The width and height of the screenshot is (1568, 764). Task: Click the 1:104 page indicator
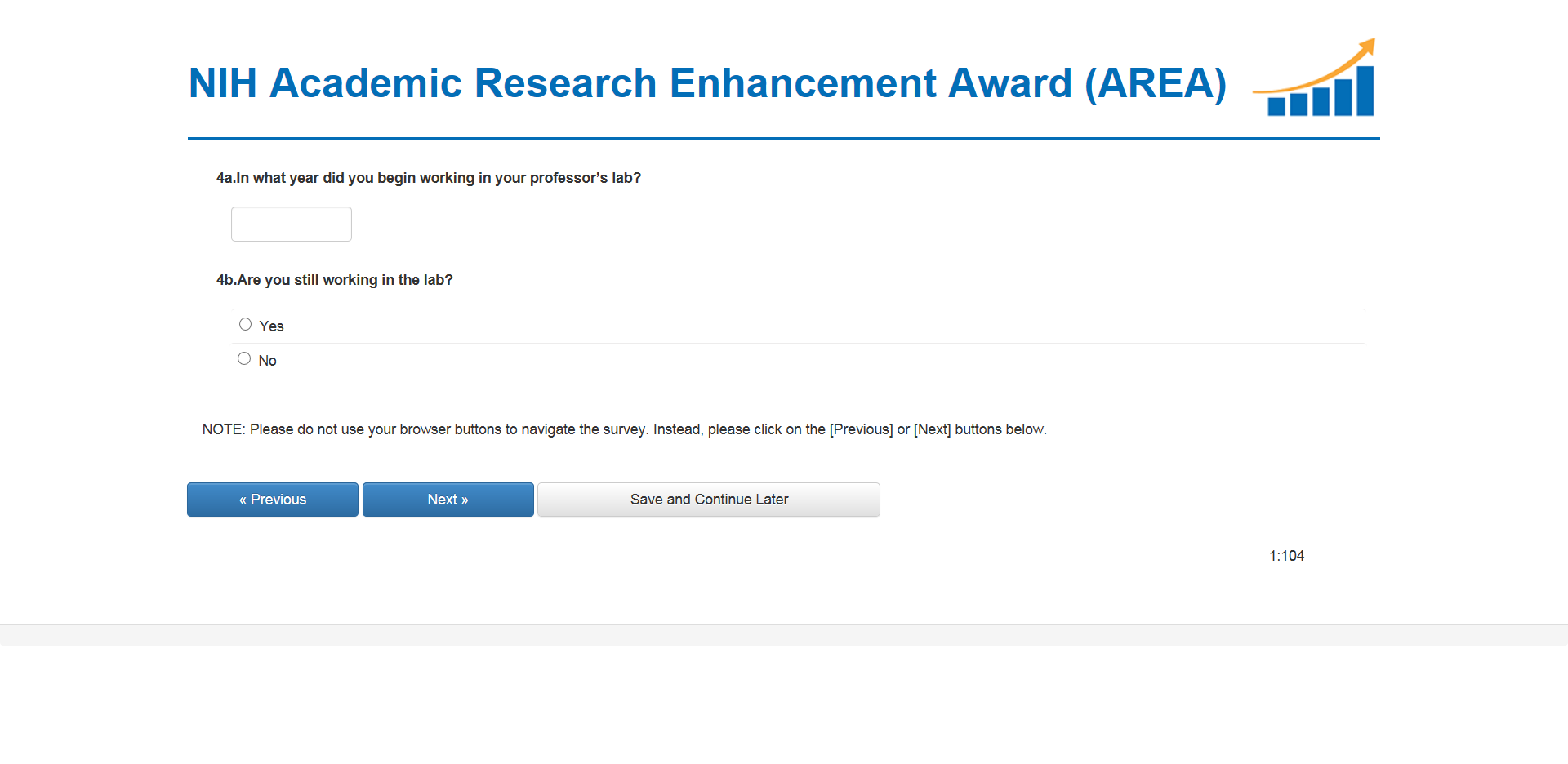tap(1286, 556)
